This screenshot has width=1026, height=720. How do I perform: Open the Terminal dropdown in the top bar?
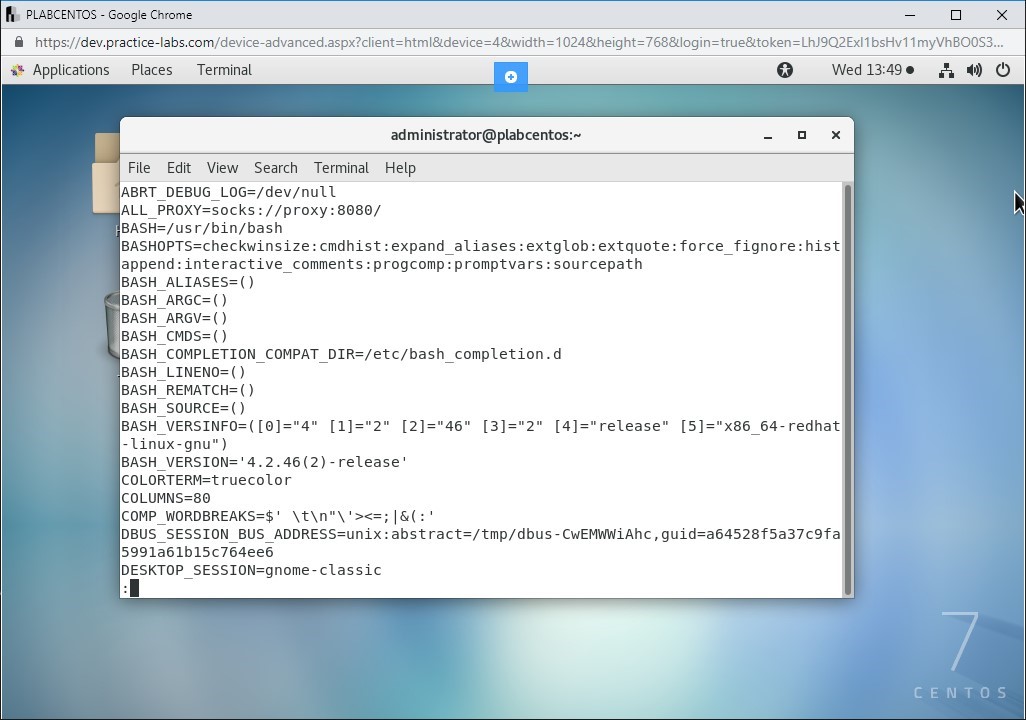223,70
